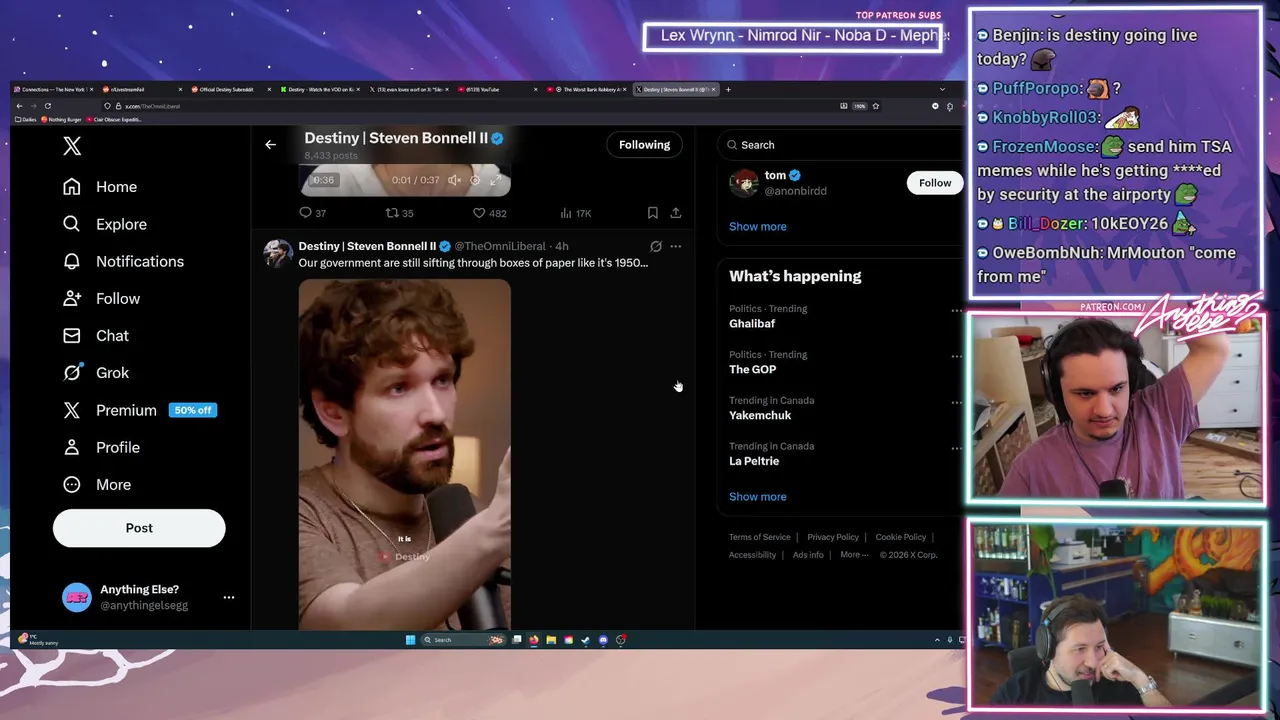The image size is (1280, 720).
Task: Open File Explorer from taskbar
Action: pos(550,640)
